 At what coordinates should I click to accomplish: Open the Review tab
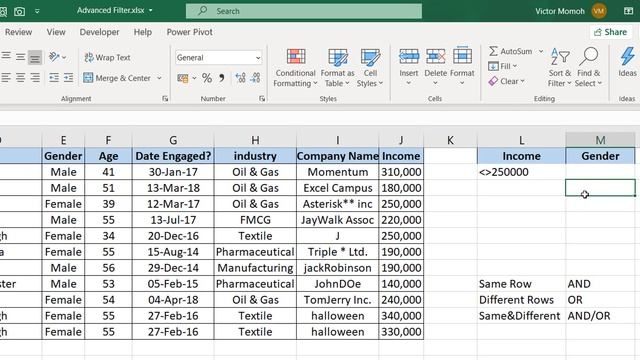point(18,32)
